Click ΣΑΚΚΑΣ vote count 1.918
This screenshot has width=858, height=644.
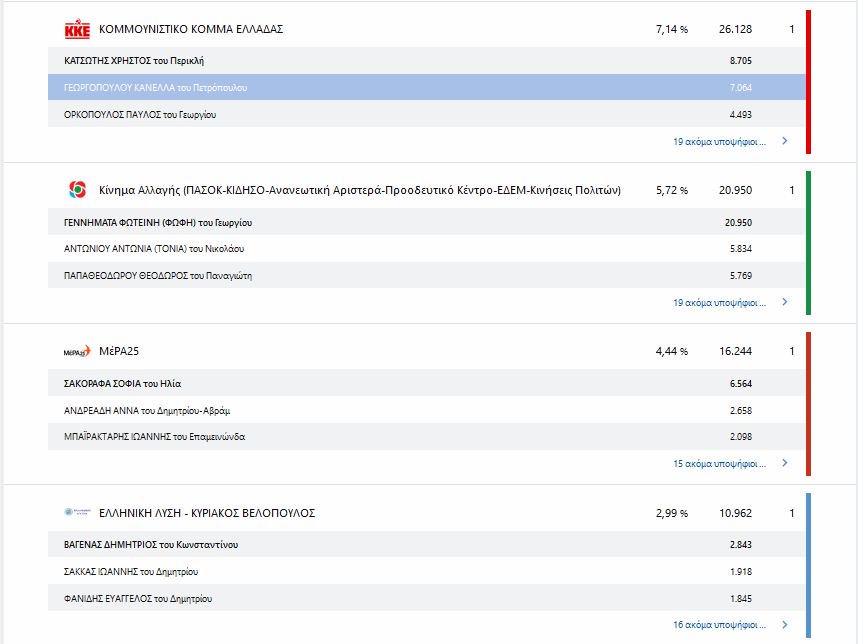coord(741,572)
